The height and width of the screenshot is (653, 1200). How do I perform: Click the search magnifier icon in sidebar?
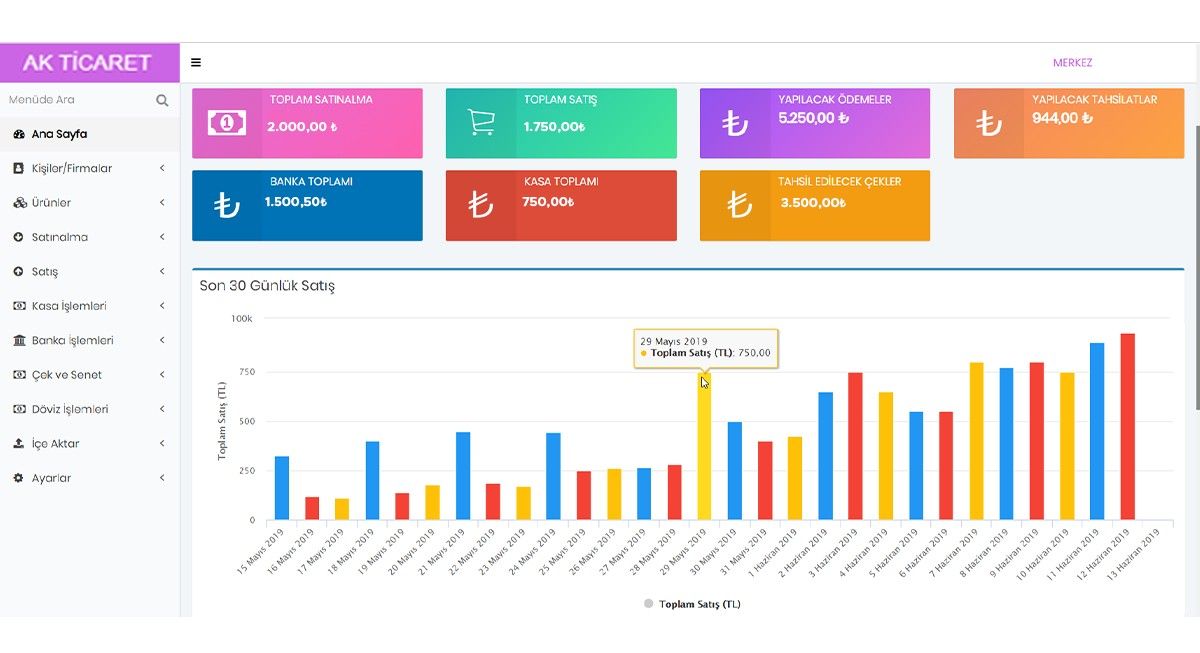pos(162,100)
